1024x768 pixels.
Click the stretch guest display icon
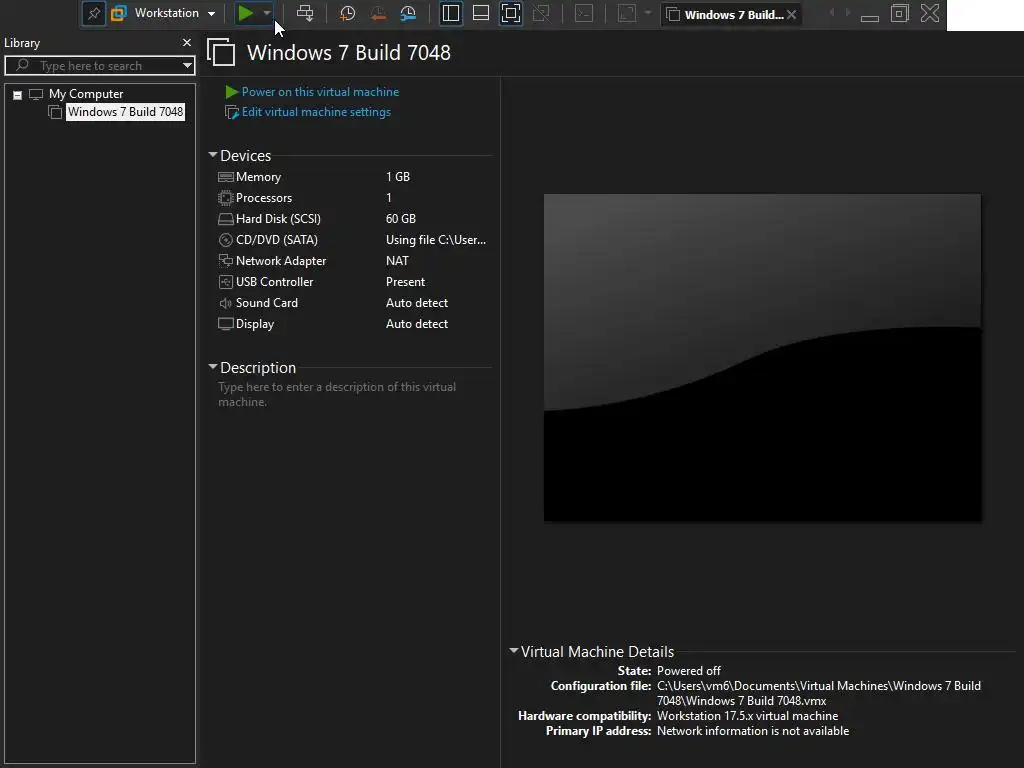626,13
